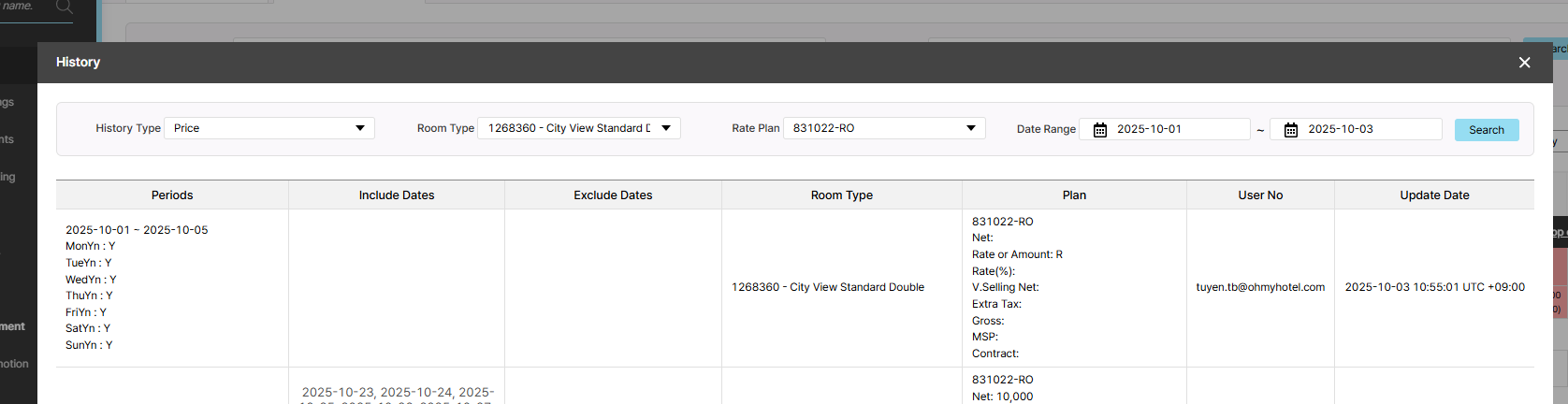Expand the Room Type dropdown
This screenshot has height=404, width=1568.
pos(579,128)
